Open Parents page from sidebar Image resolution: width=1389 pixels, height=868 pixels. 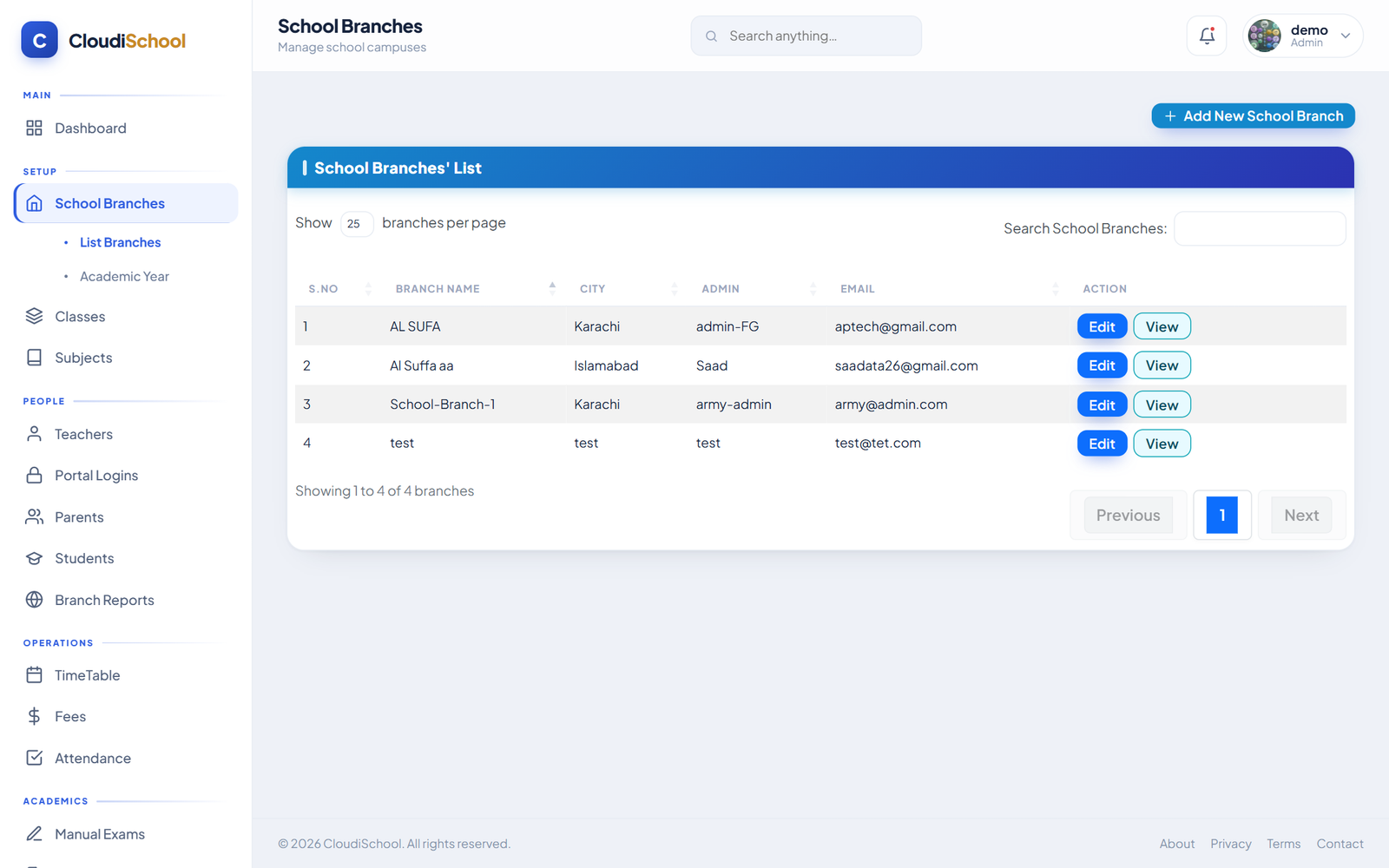(126, 517)
